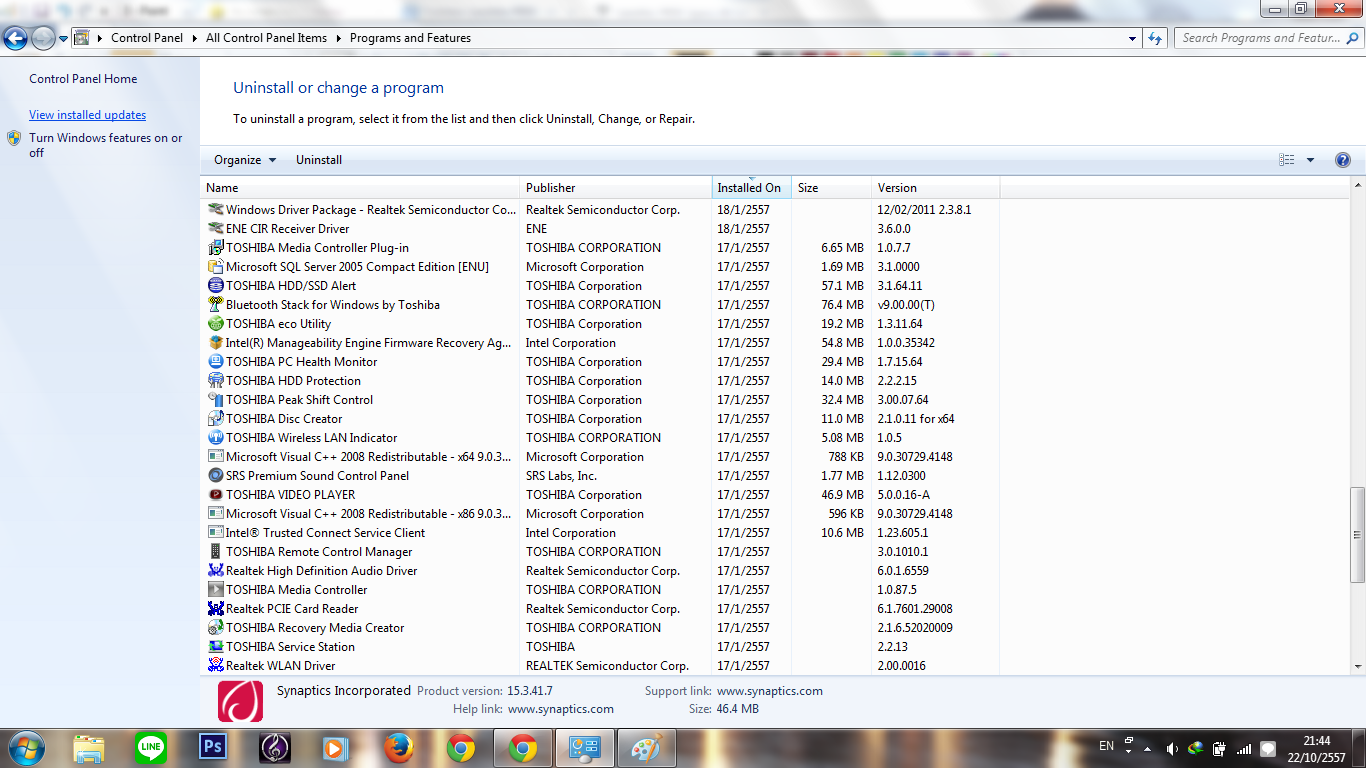Click the Synaptics logo in details pane
Image resolution: width=1366 pixels, height=768 pixels.
[x=240, y=701]
